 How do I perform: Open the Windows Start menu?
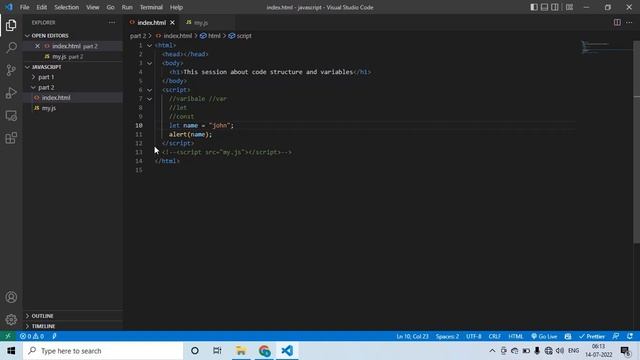click(x=11, y=351)
